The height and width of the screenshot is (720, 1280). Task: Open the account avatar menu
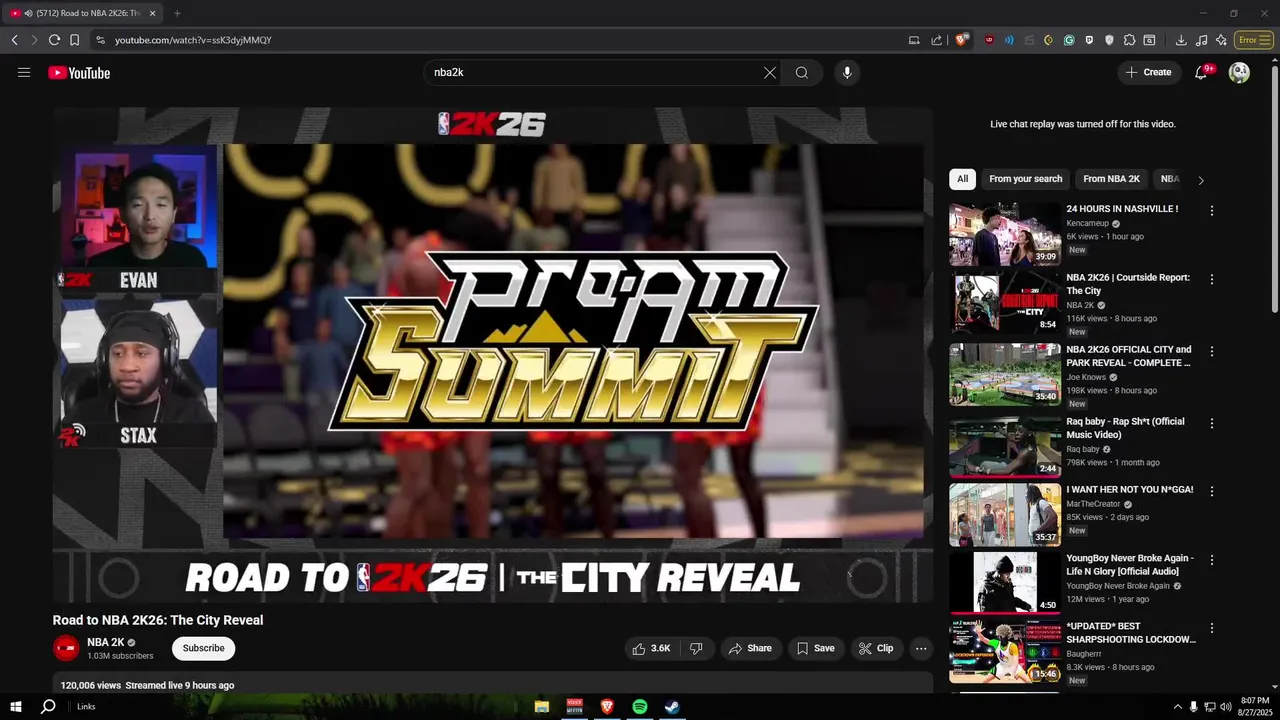pyautogui.click(x=1239, y=72)
